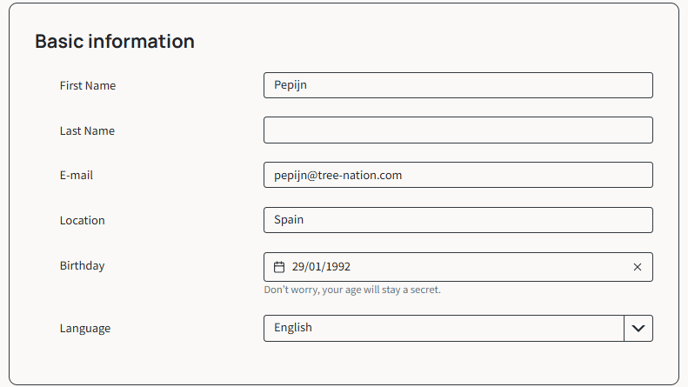
Task: Click the 29/01/1992 date value
Action: pyautogui.click(x=321, y=267)
